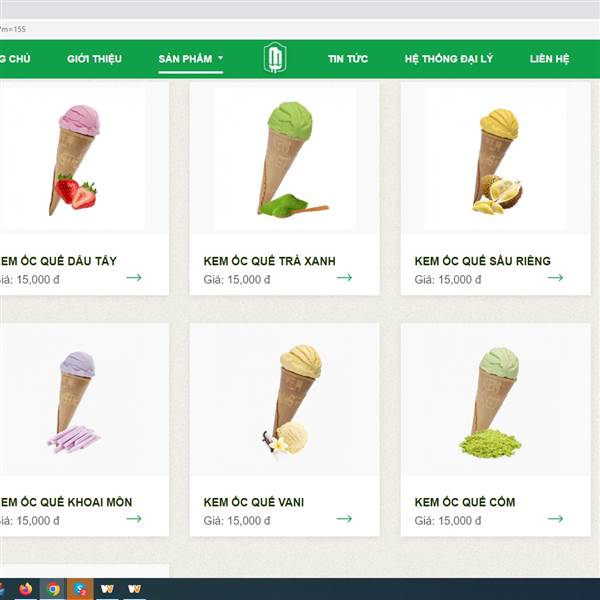Open the Kem Ốc Quế Cốm title link
This screenshot has width=600, height=600.
[465, 502]
